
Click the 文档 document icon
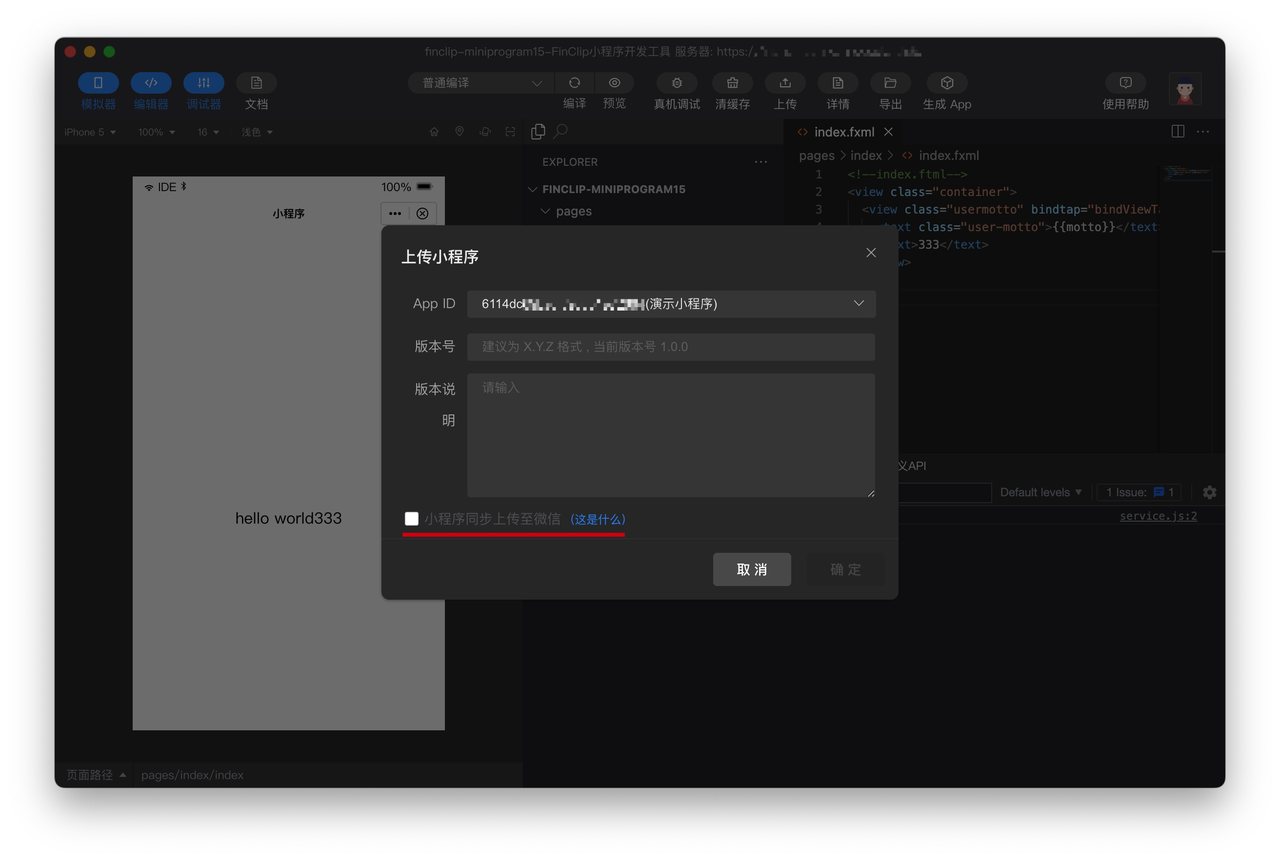pos(256,83)
